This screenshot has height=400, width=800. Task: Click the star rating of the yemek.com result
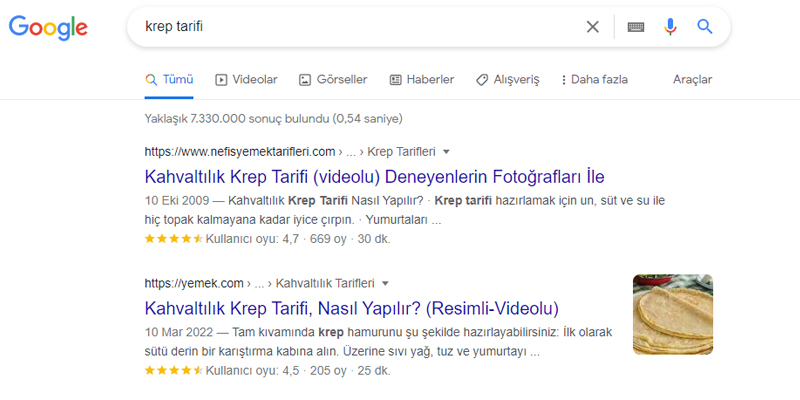[x=174, y=370]
